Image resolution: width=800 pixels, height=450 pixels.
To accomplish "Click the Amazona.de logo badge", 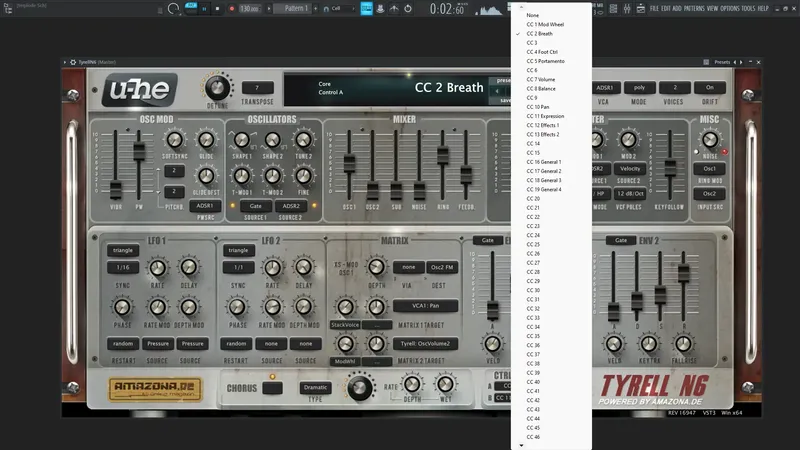I will (x=155, y=389).
